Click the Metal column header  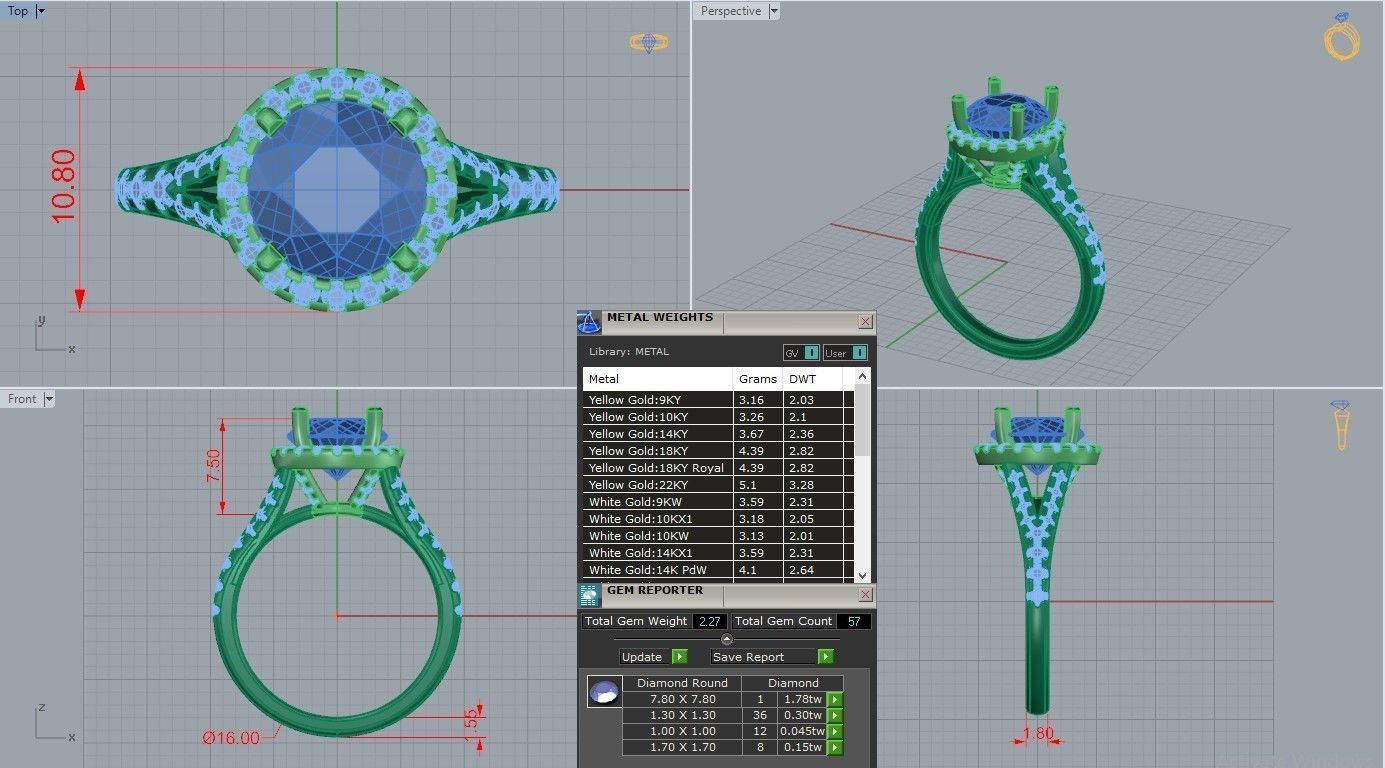(x=658, y=379)
